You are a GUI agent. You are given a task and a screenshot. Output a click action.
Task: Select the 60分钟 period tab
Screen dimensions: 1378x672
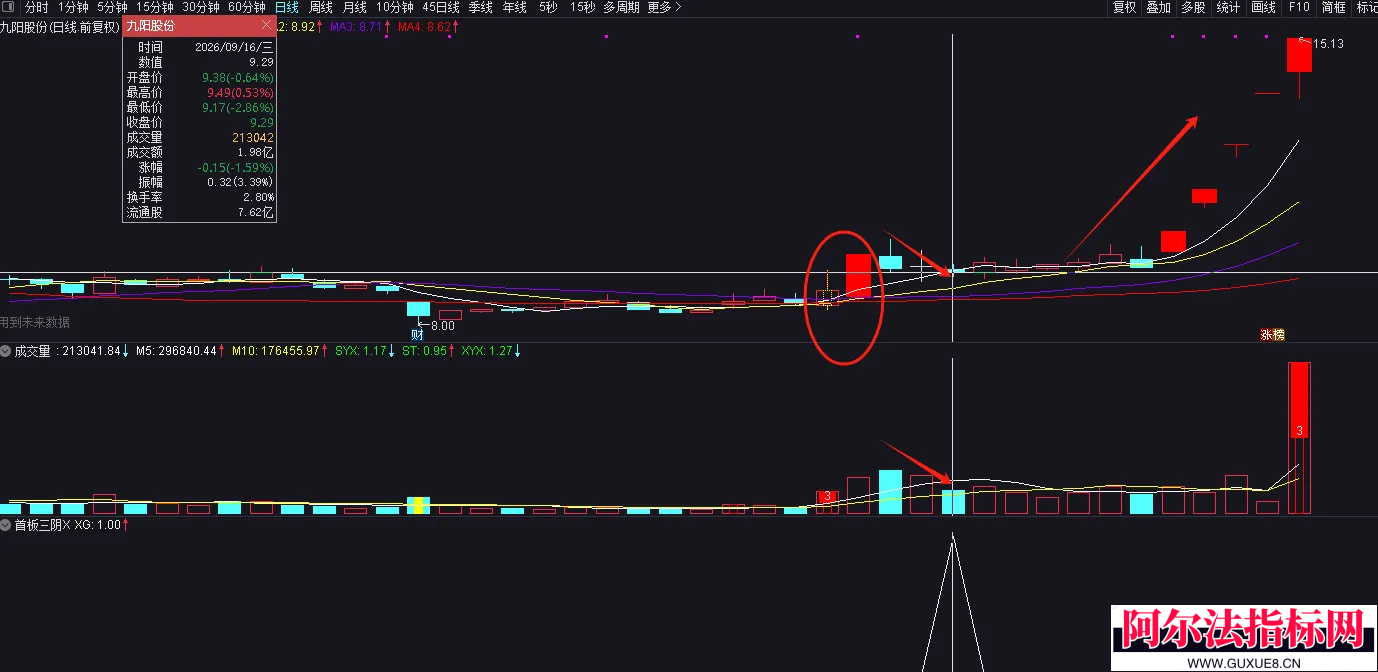pyautogui.click(x=246, y=7)
